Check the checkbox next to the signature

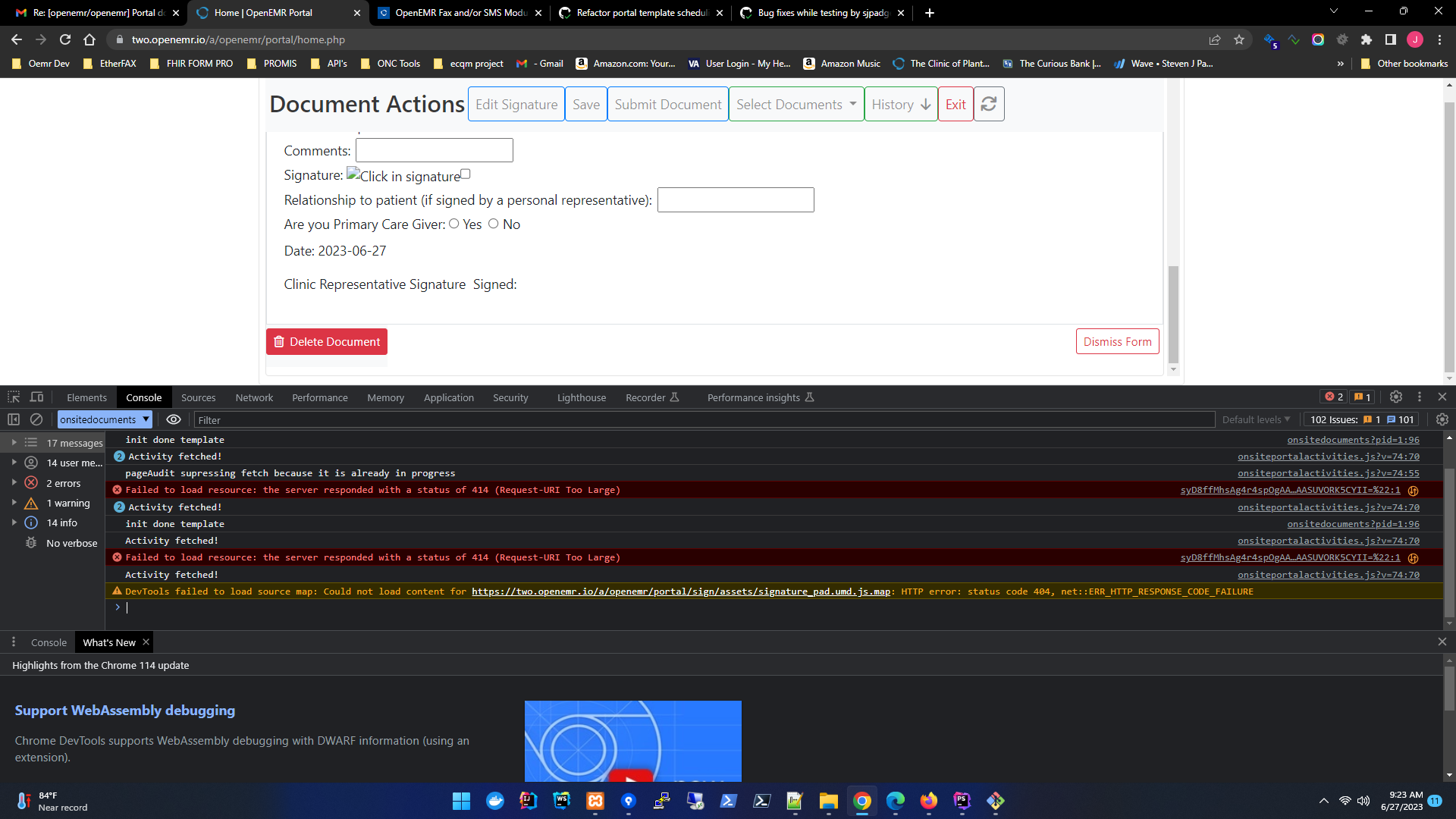466,174
